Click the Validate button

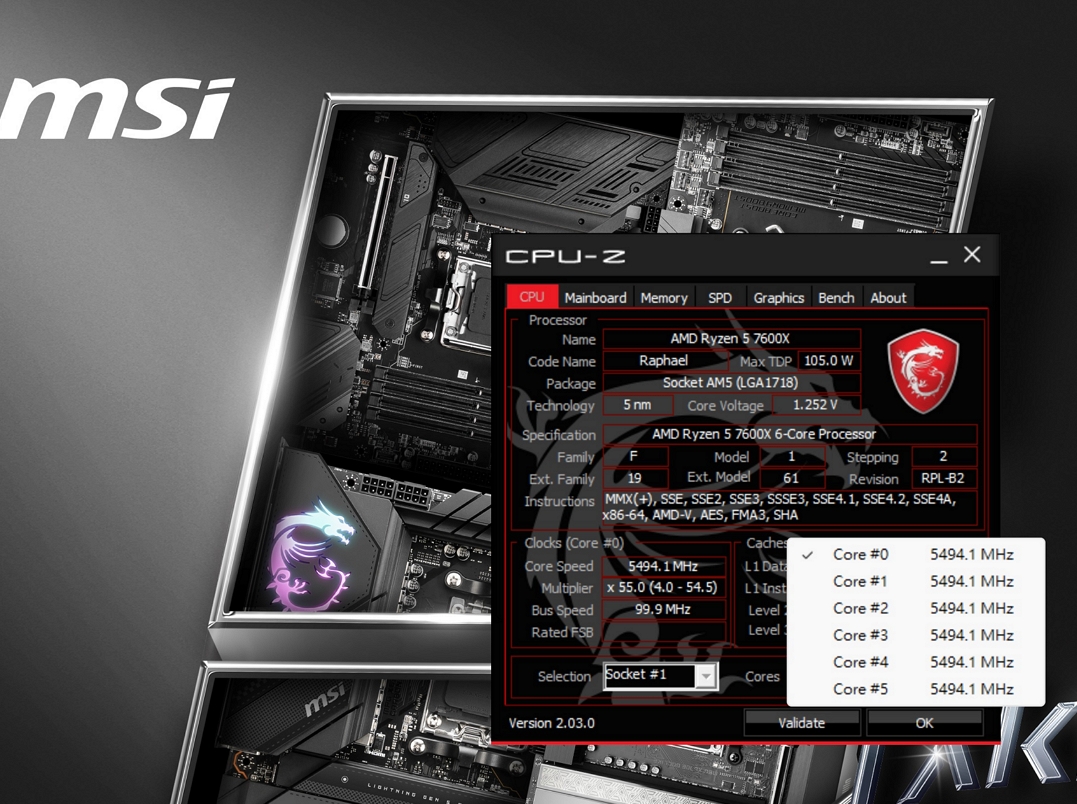(802, 722)
